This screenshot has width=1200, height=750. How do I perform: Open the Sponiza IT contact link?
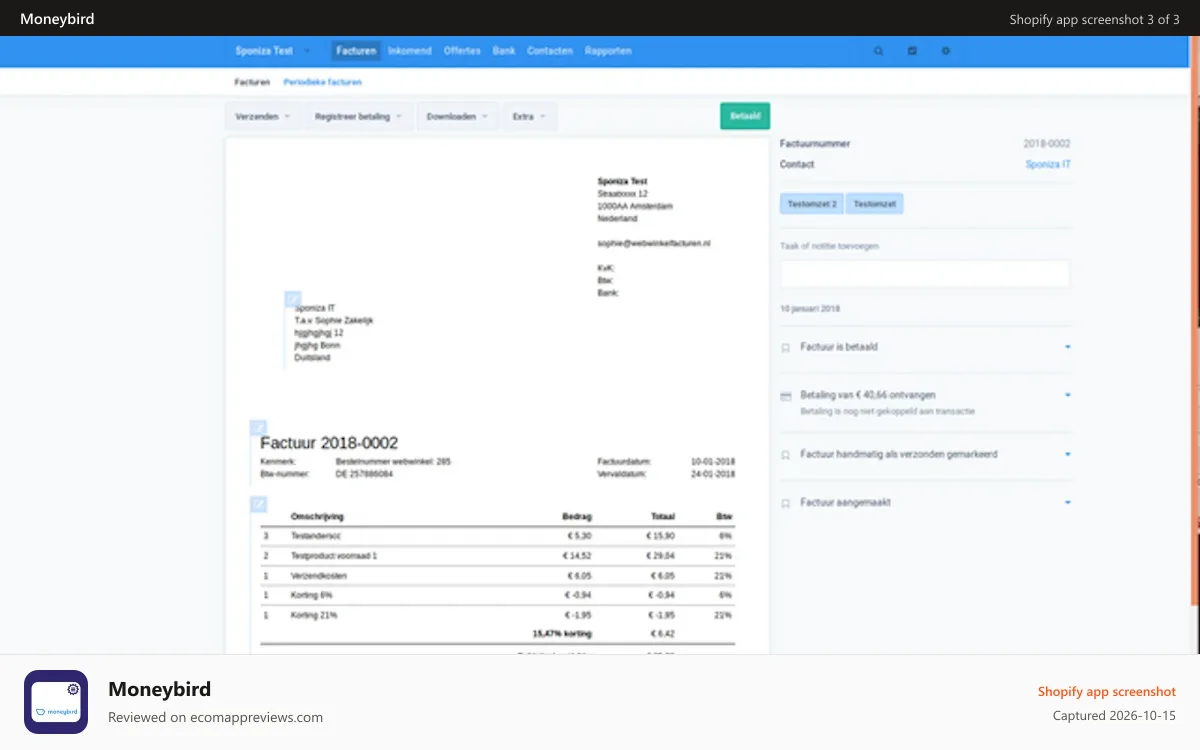click(x=1048, y=164)
